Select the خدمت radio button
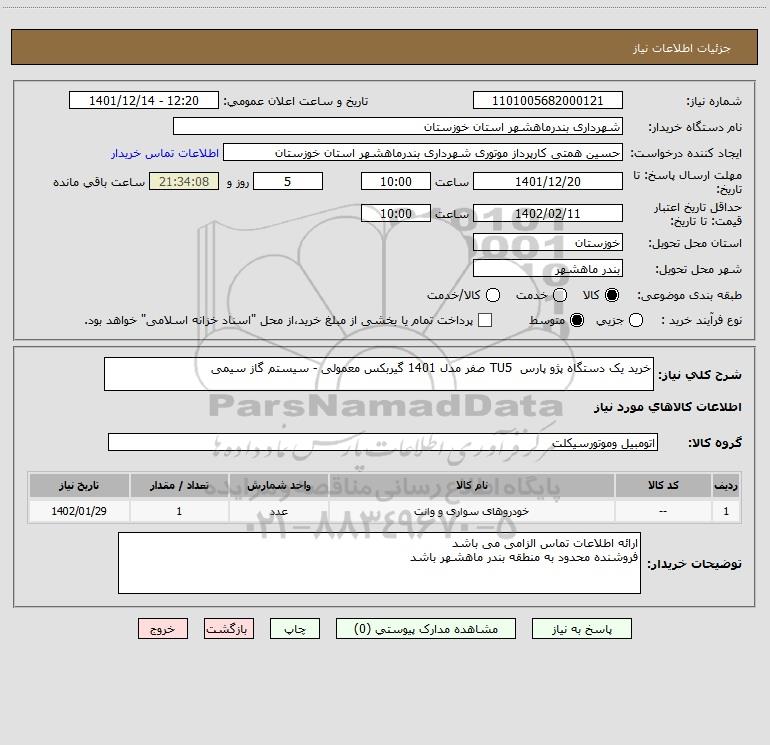 (560, 295)
